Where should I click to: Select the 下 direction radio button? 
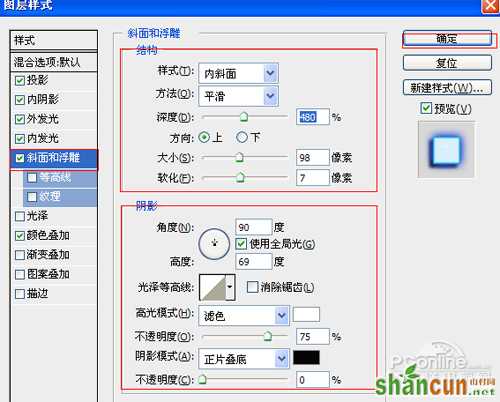(x=242, y=137)
